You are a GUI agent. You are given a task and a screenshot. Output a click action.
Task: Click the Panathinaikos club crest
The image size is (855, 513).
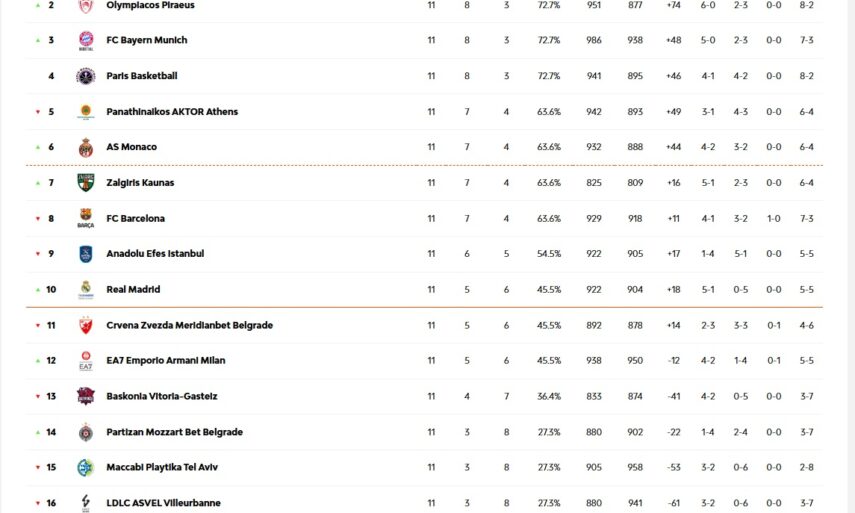pos(85,112)
